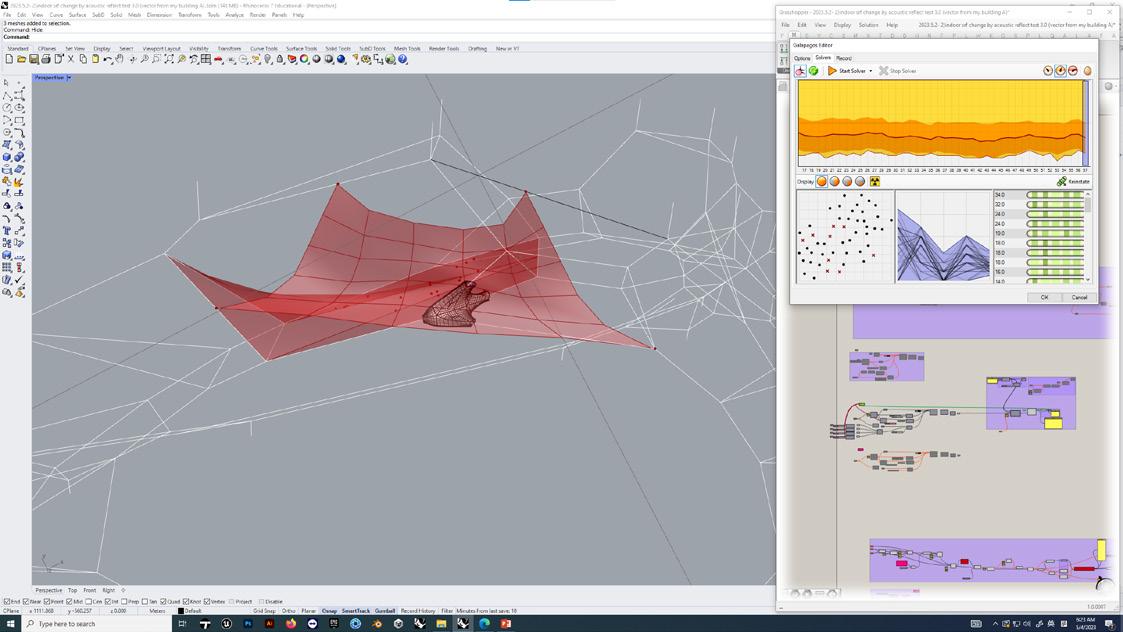
Task: Click Cancel in the Galapagos Editor
Action: [1079, 297]
